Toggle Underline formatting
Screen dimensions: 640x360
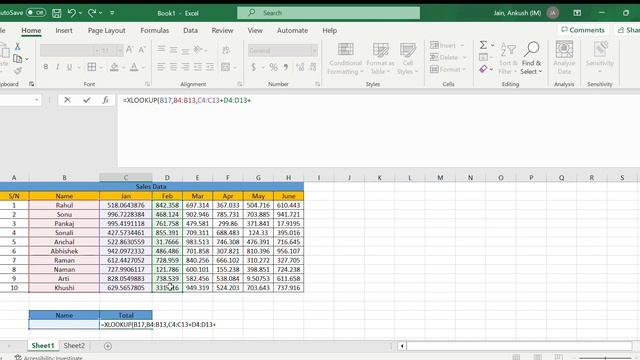tap(69, 67)
